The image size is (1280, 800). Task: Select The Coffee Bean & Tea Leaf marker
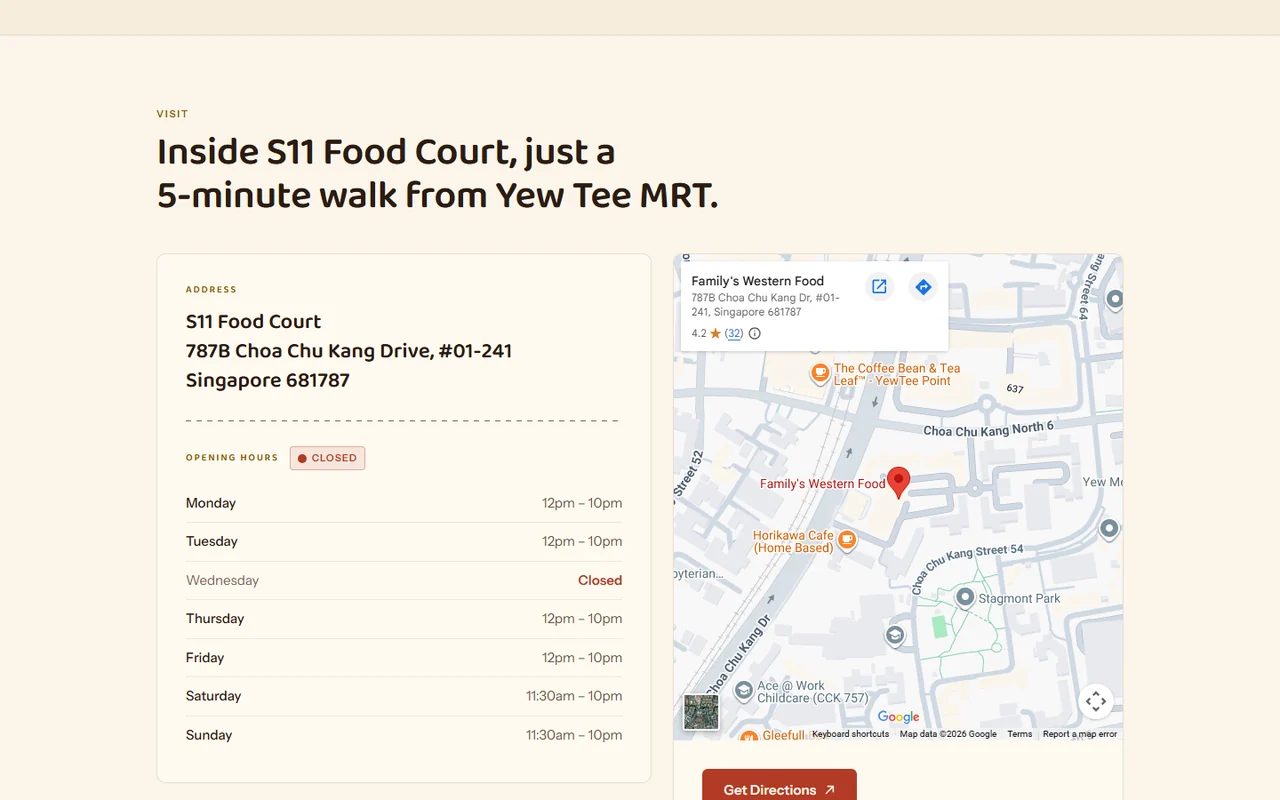(x=820, y=374)
